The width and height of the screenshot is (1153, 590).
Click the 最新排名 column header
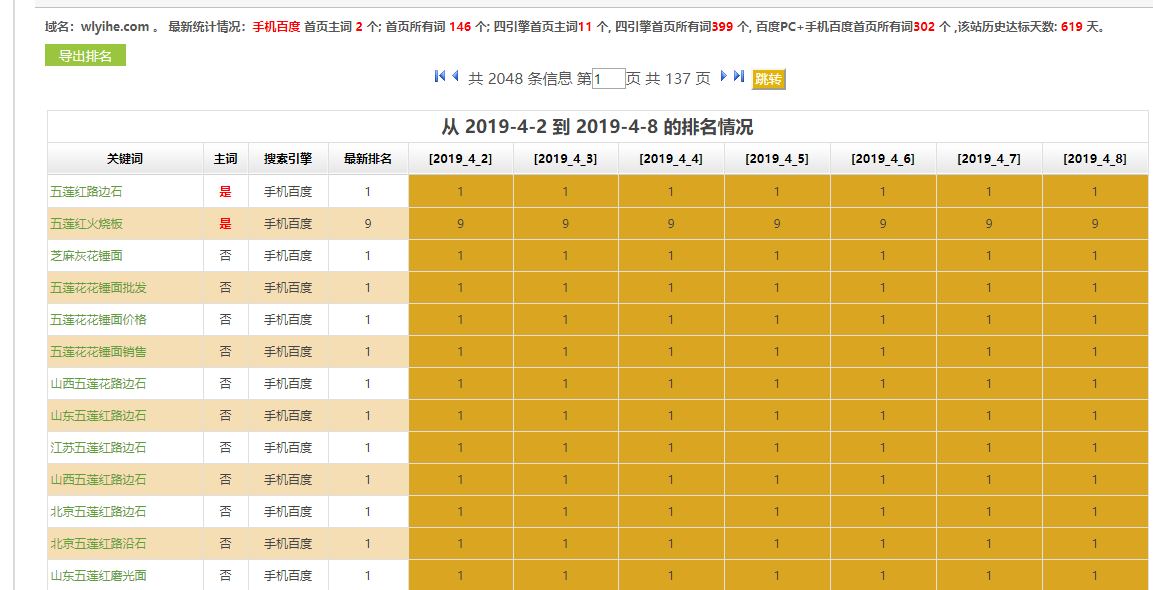click(x=368, y=157)
